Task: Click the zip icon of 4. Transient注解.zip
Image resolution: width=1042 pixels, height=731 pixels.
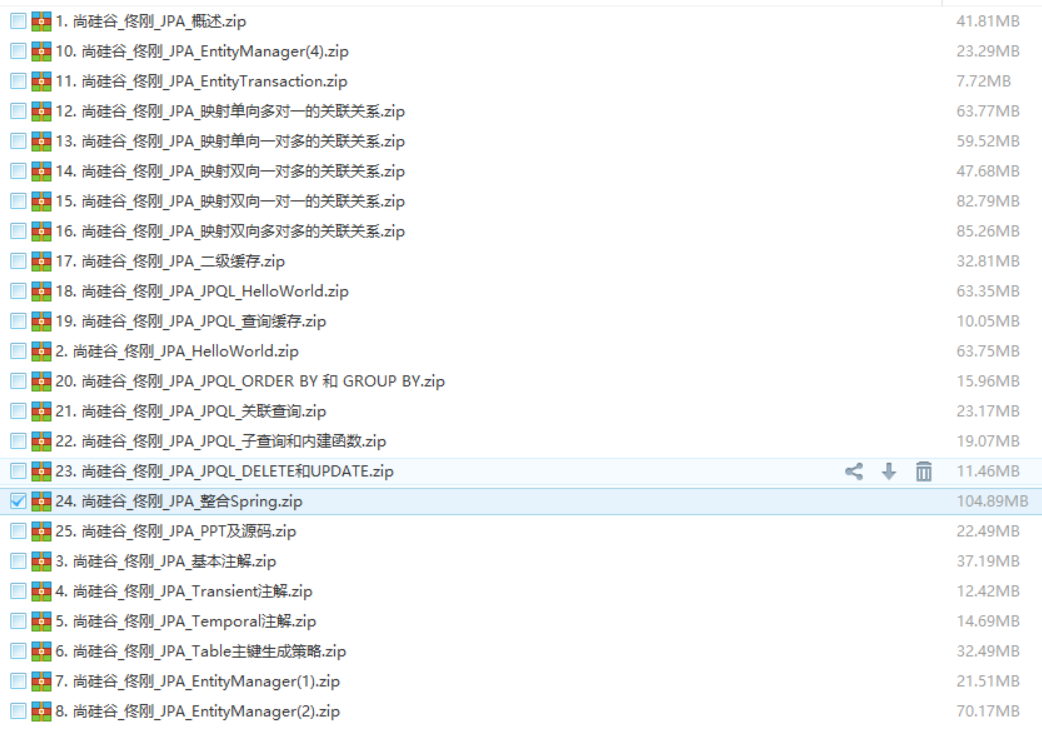Action: [x=41, y=591]
